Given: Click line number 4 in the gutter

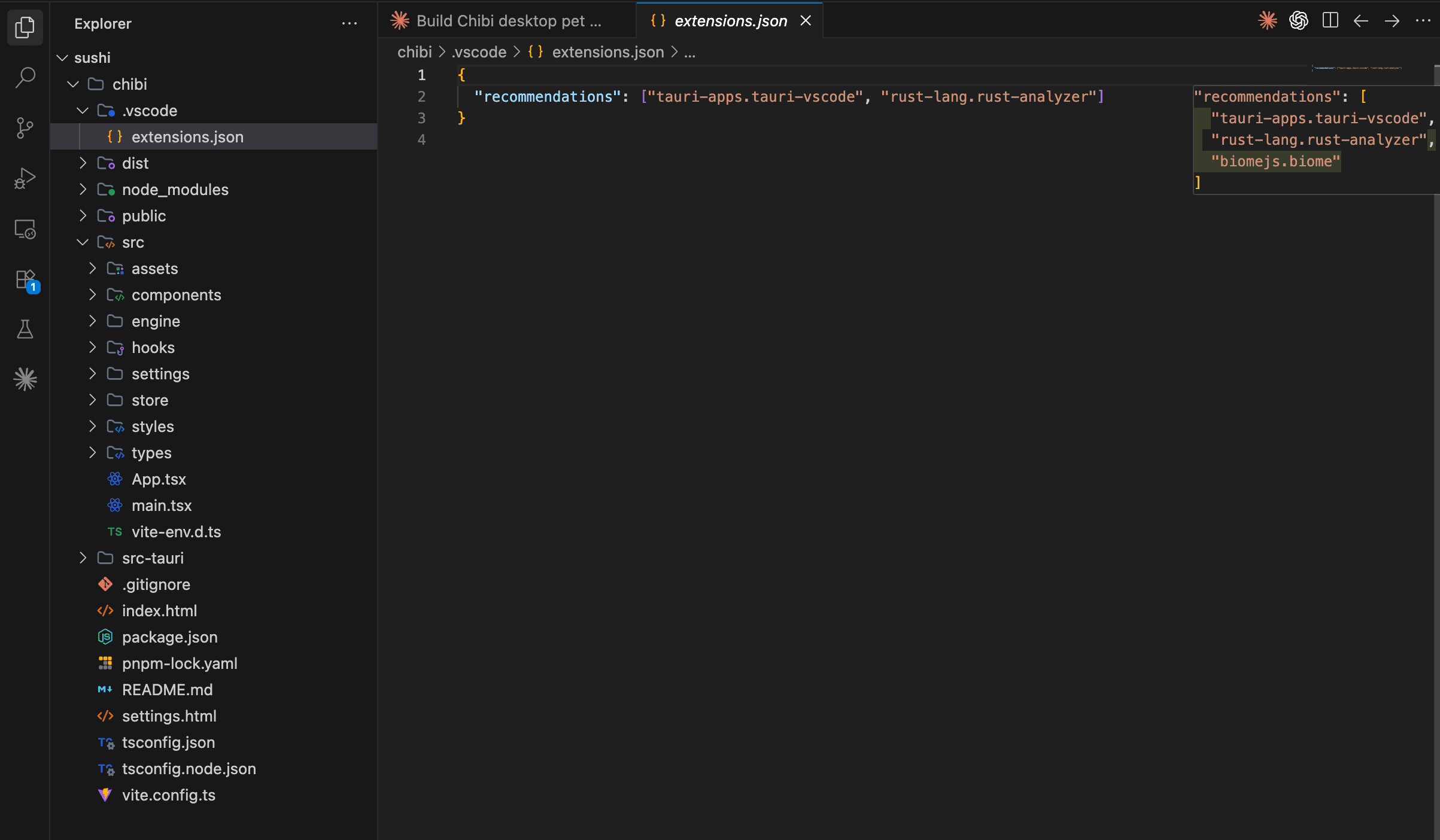Looking at the screenshot, I should 421,139.
